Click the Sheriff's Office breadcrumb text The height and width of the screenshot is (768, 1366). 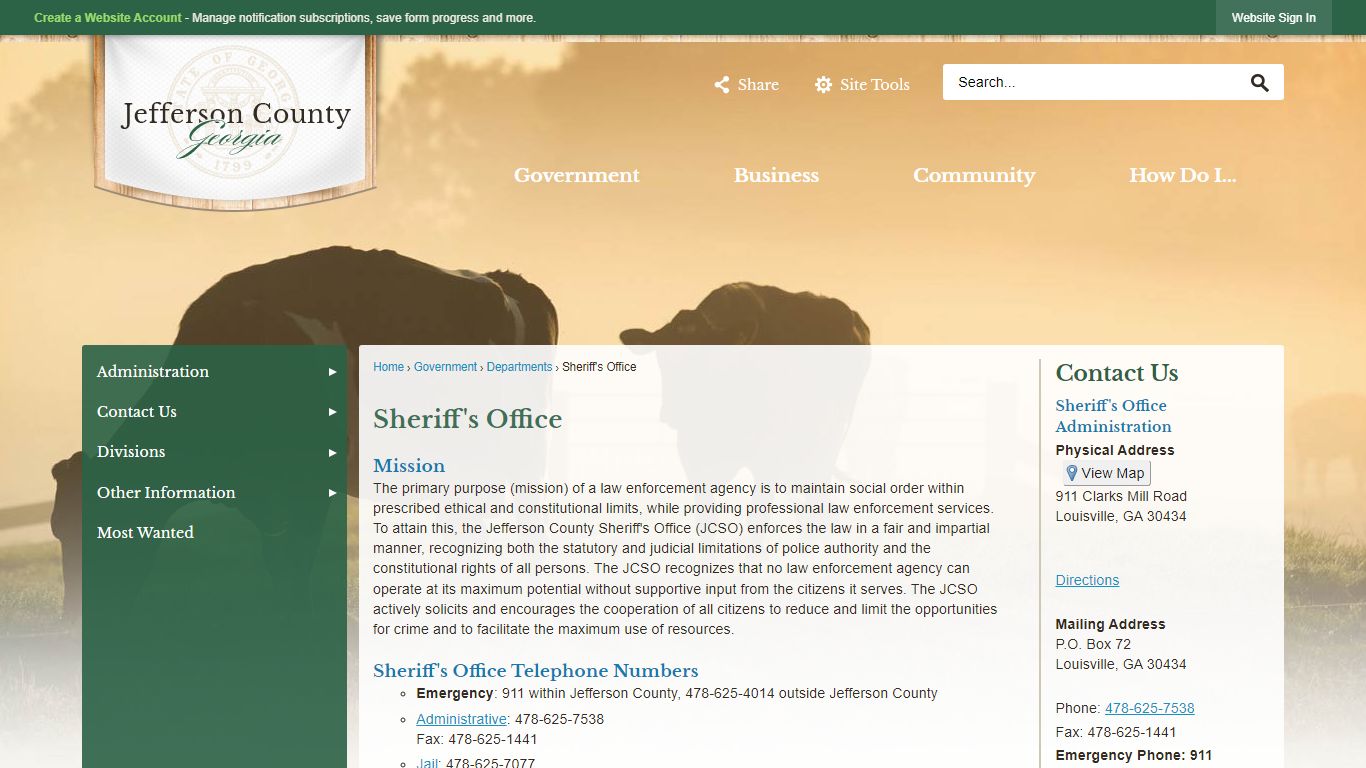coord(599,367)
